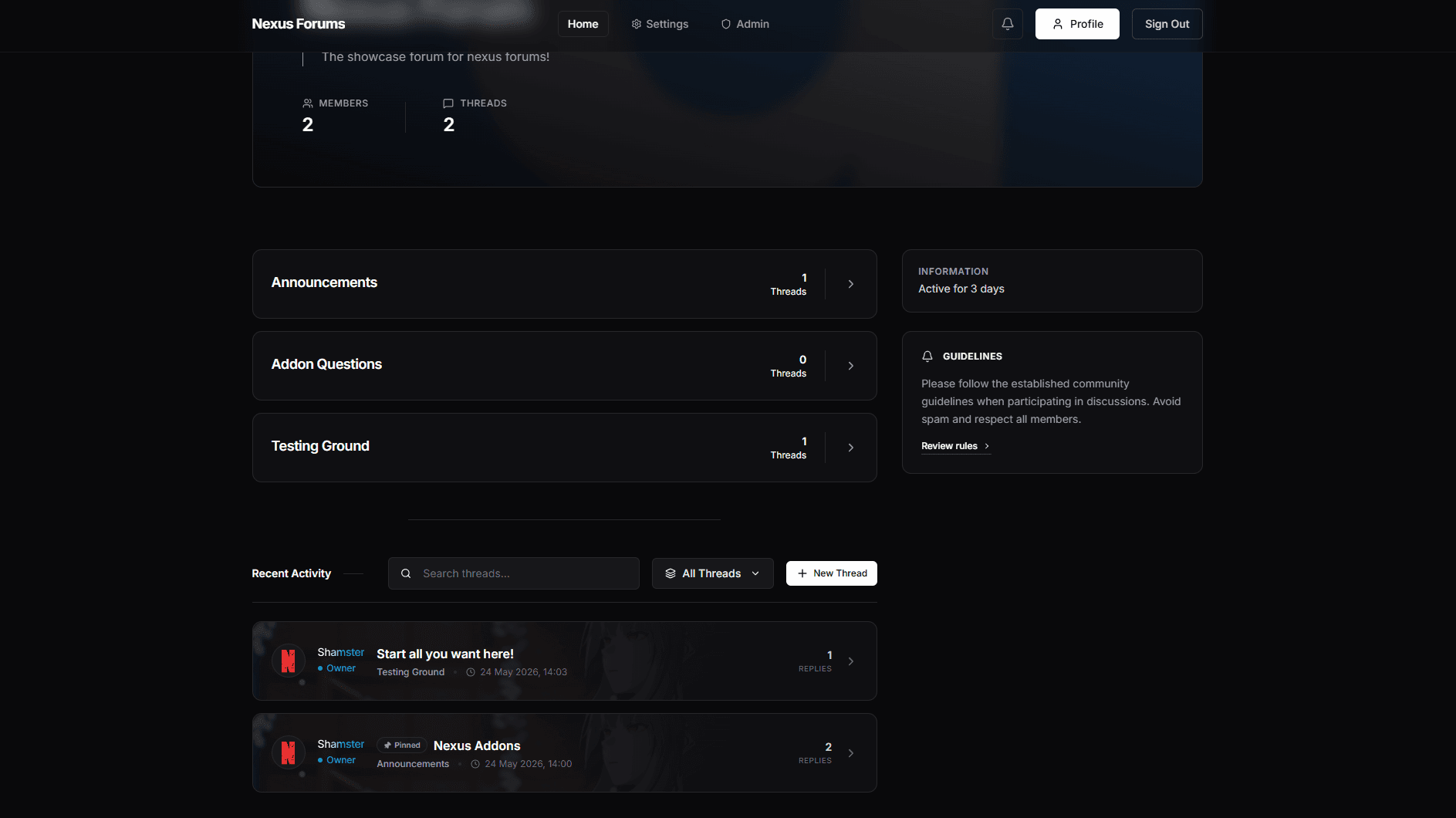Open the Nexus Addons thread
The width and height of the screenshot is (1456, 818).
click(x=477, y=745)
